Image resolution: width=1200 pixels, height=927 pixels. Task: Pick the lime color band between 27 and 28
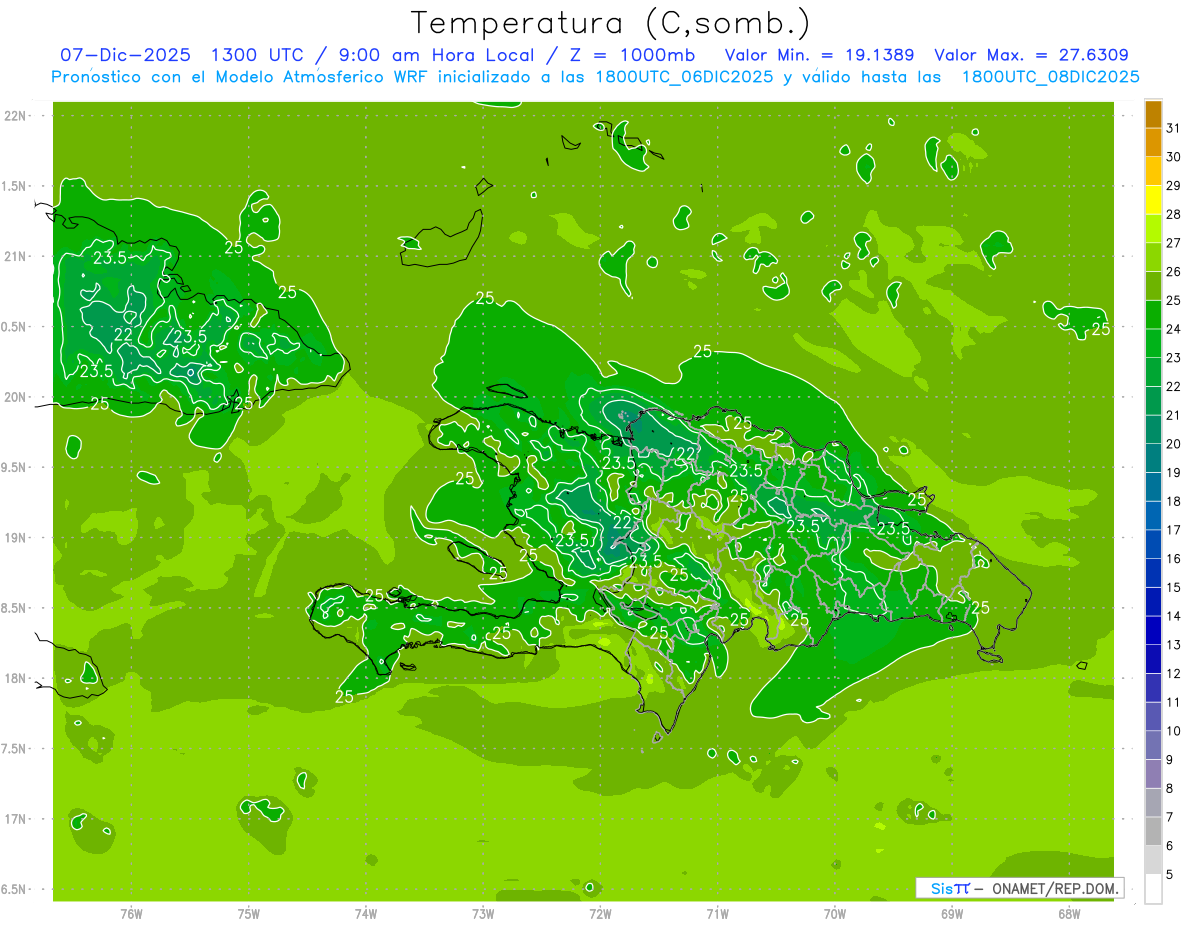pyautogui.click(x=1153, y=229)
